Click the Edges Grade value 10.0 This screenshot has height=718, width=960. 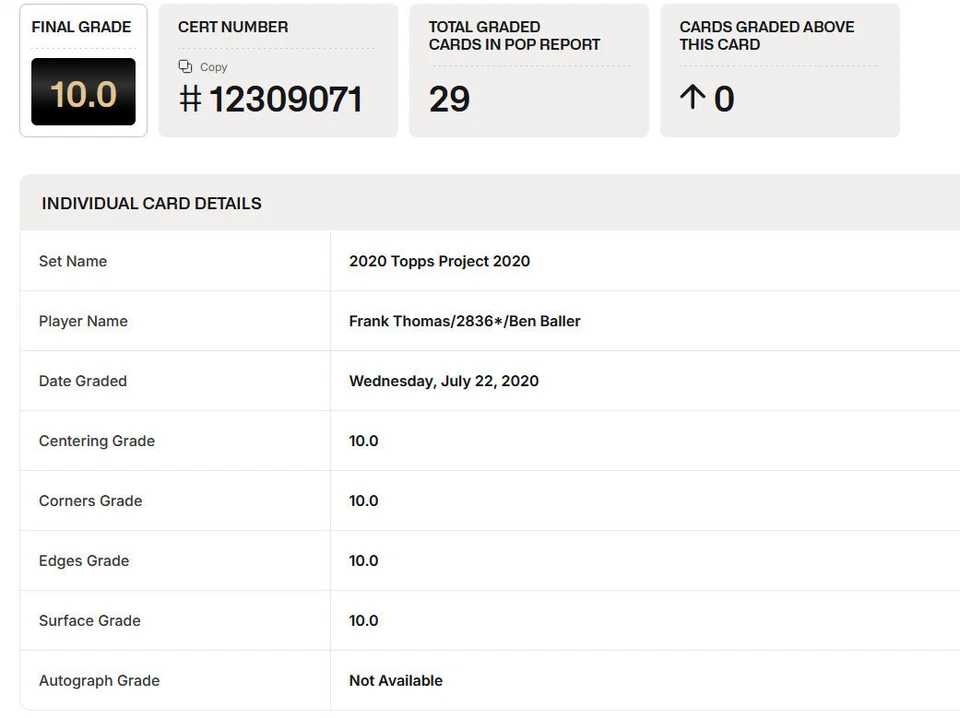pos(364,561)
